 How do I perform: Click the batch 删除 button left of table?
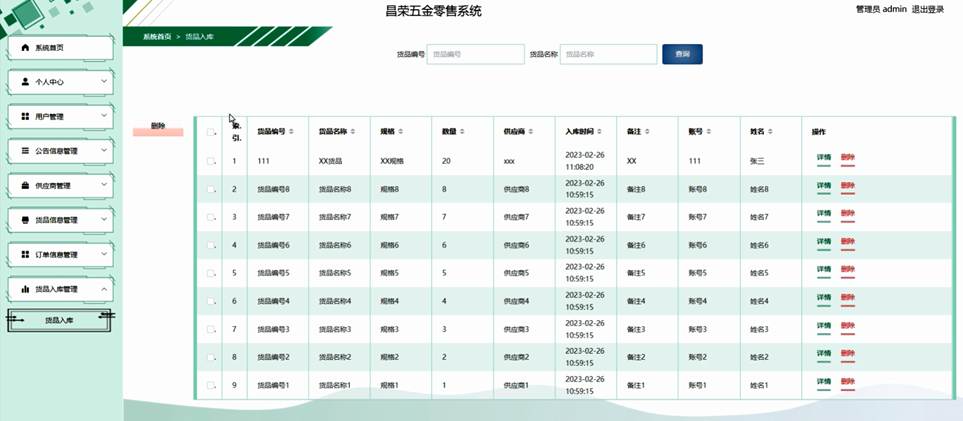point(158,127)
